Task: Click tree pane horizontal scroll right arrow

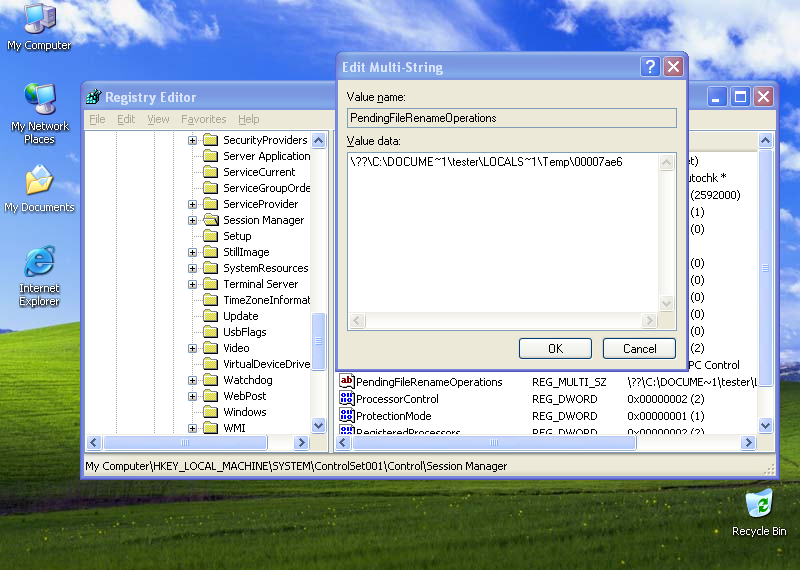Action: tap(301, 442)
